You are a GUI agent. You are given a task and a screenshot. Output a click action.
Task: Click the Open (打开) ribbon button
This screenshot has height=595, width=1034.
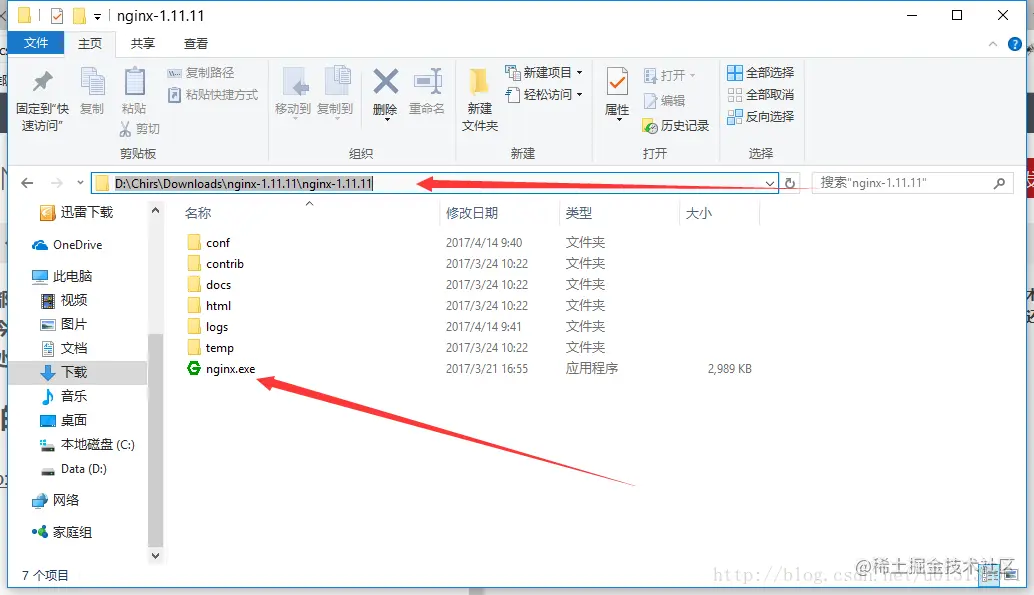(669, 75)
